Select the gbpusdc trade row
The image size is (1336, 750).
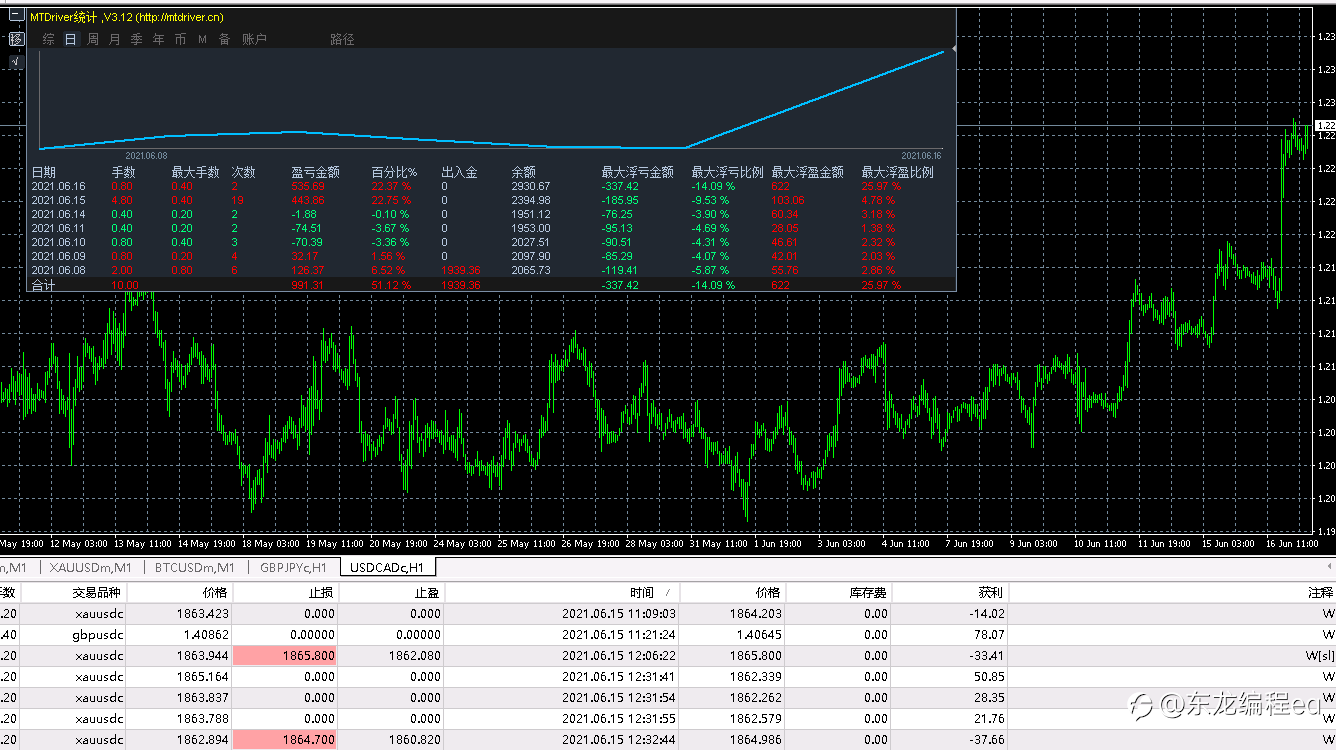(x=668, y=634)
